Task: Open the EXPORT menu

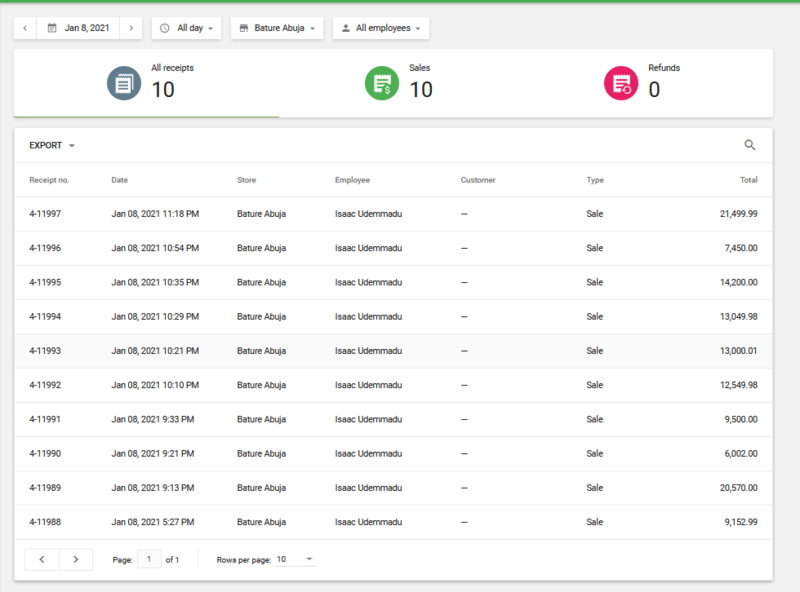Action: [52, 145]
